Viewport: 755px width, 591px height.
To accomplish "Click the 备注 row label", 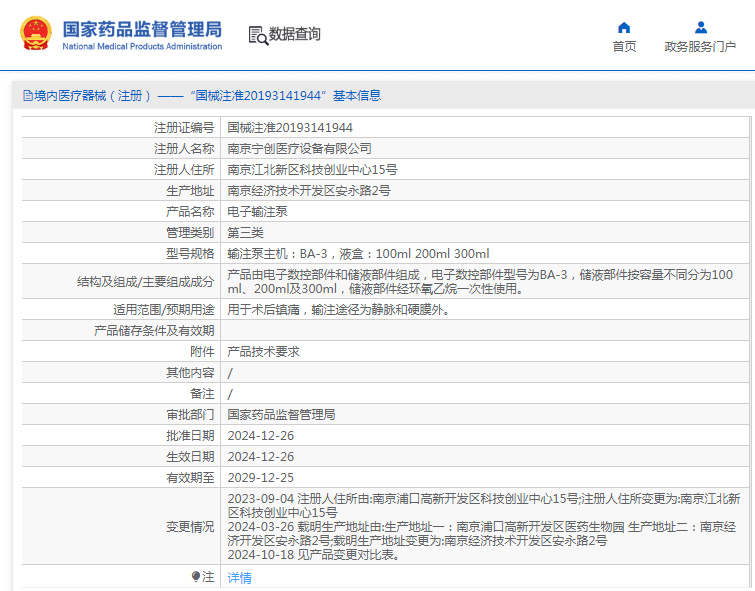I will pos(202,394).
